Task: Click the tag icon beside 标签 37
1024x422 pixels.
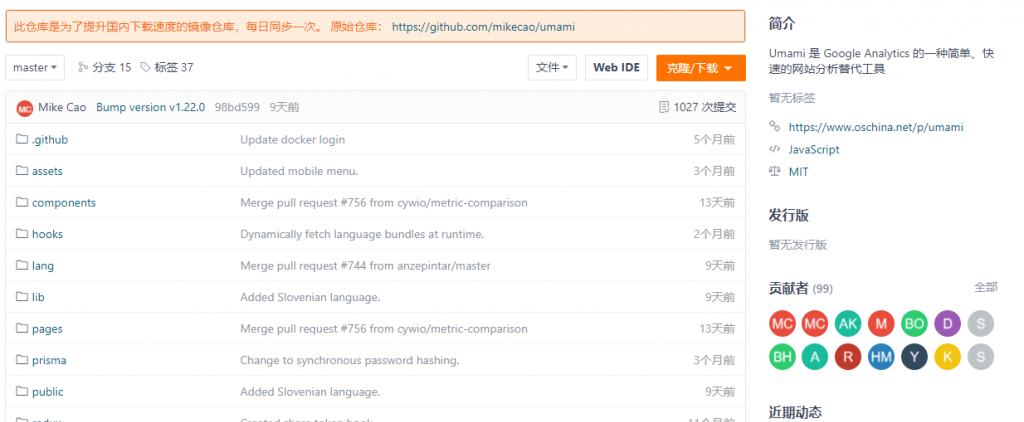Action: pyautogui.click(x=145, y=67)
